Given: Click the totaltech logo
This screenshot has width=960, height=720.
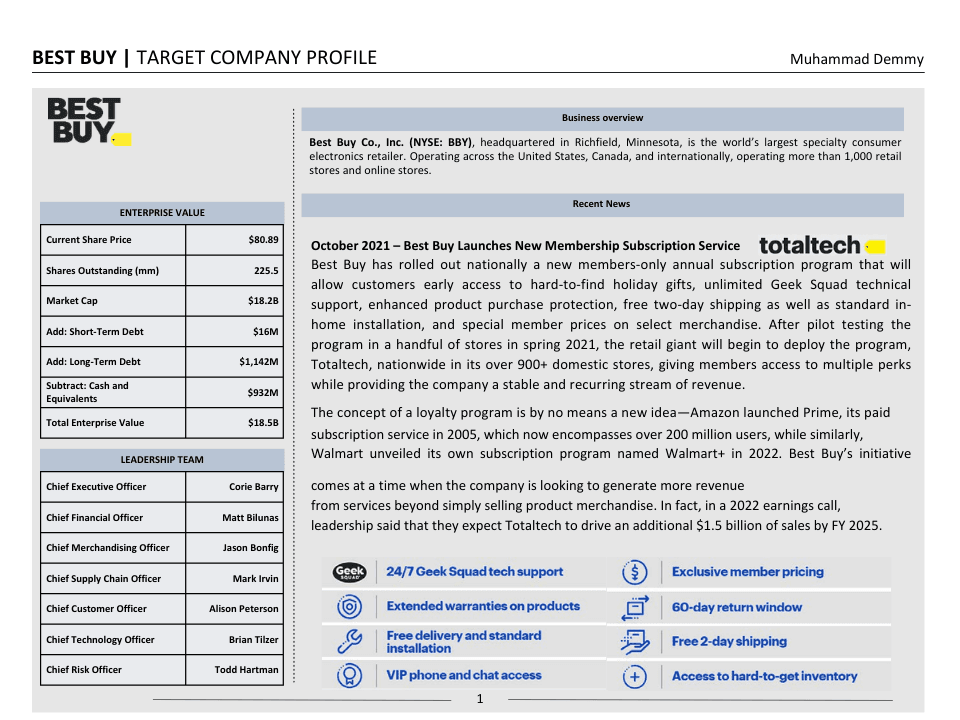Looking at the screenshot, I should [820, 245].
